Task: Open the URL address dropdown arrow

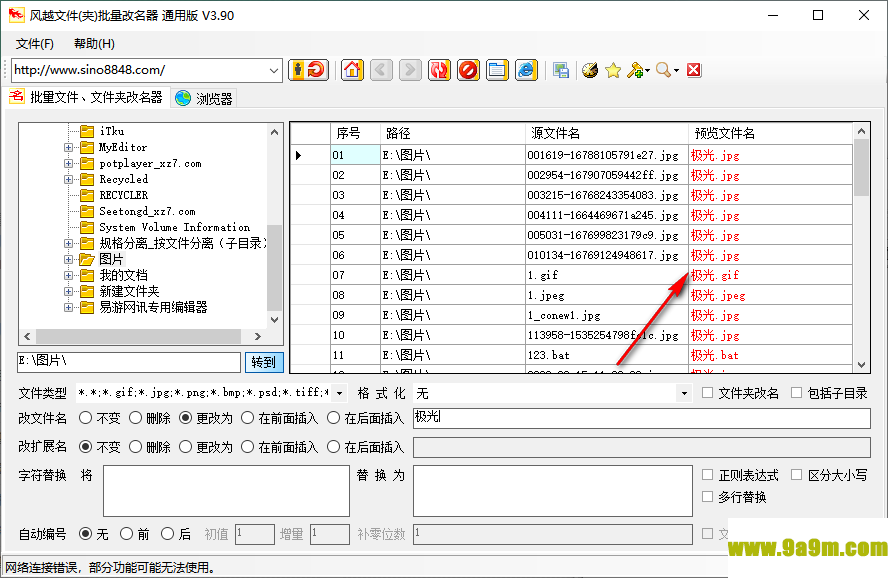Action: coord(274,71)
